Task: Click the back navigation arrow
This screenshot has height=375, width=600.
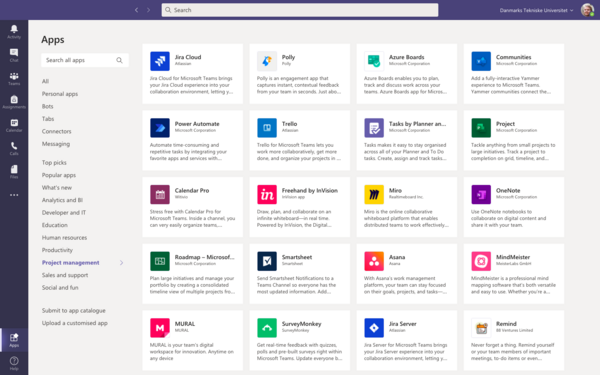Action: 137,10
